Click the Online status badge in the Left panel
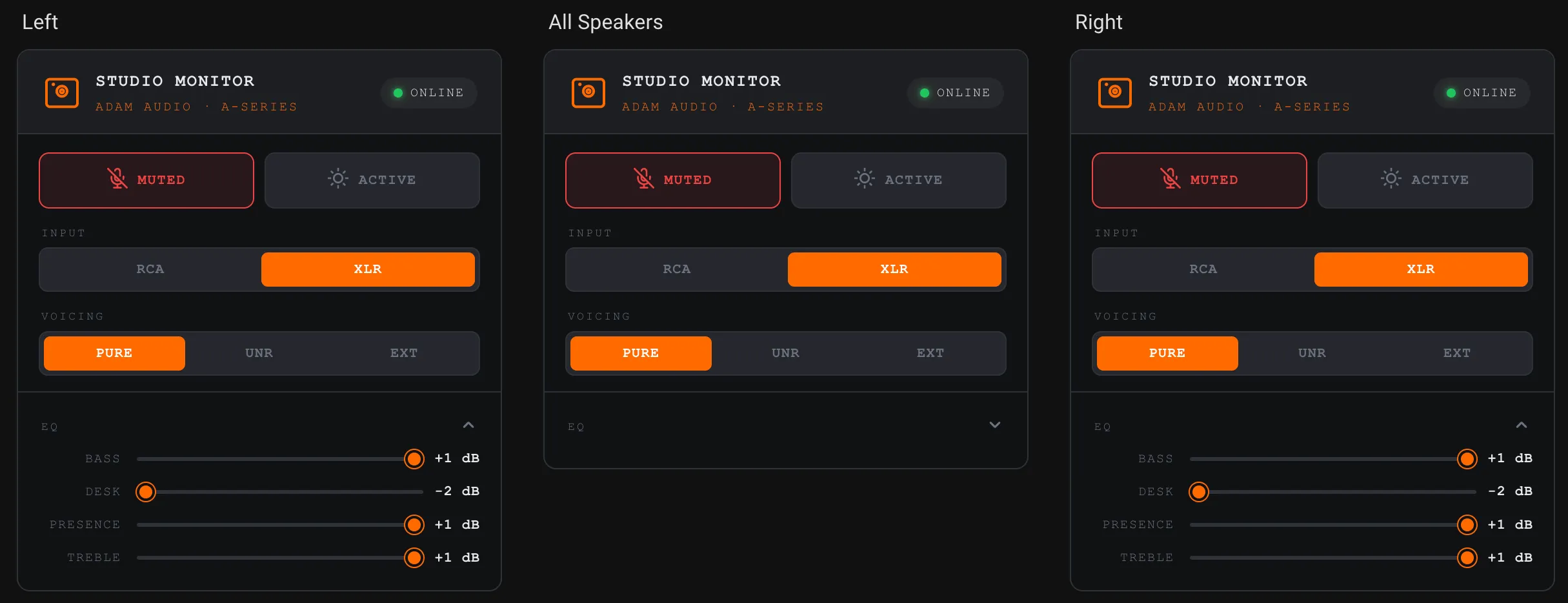This screenshot has width=1568, height=603. pyautogui.click(x=428, y=93)
